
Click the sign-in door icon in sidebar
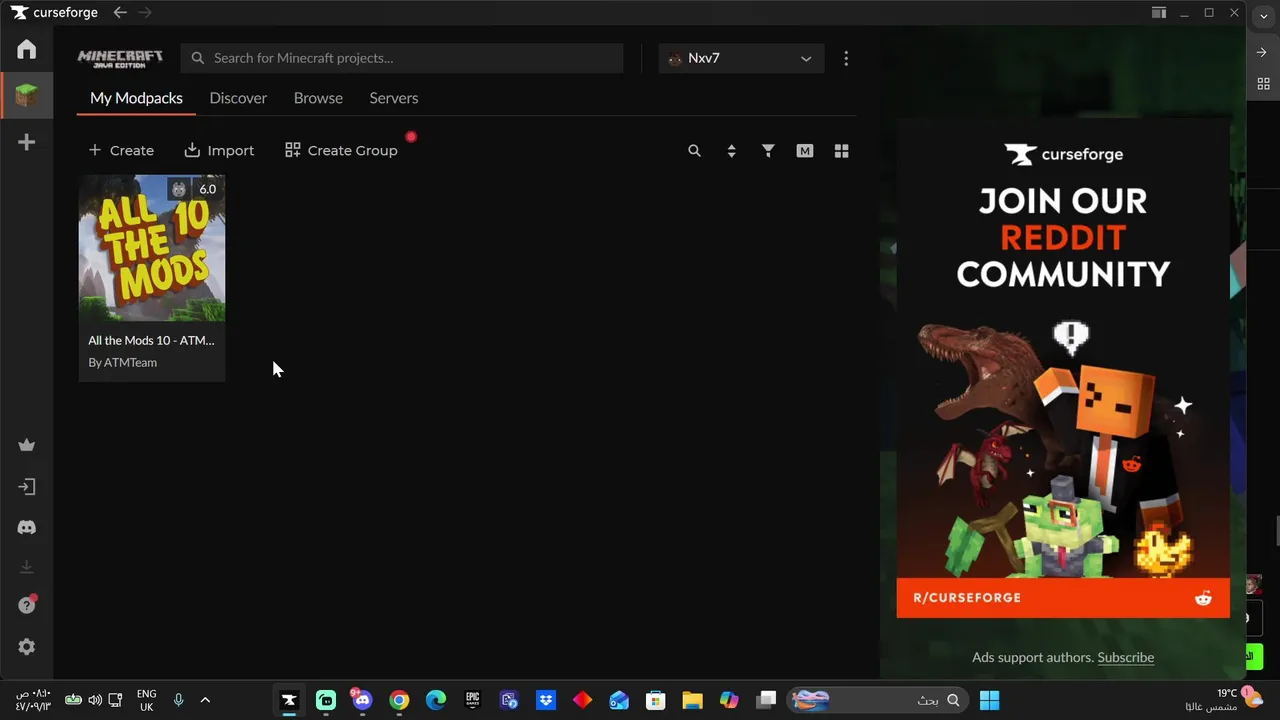[27, 487]
